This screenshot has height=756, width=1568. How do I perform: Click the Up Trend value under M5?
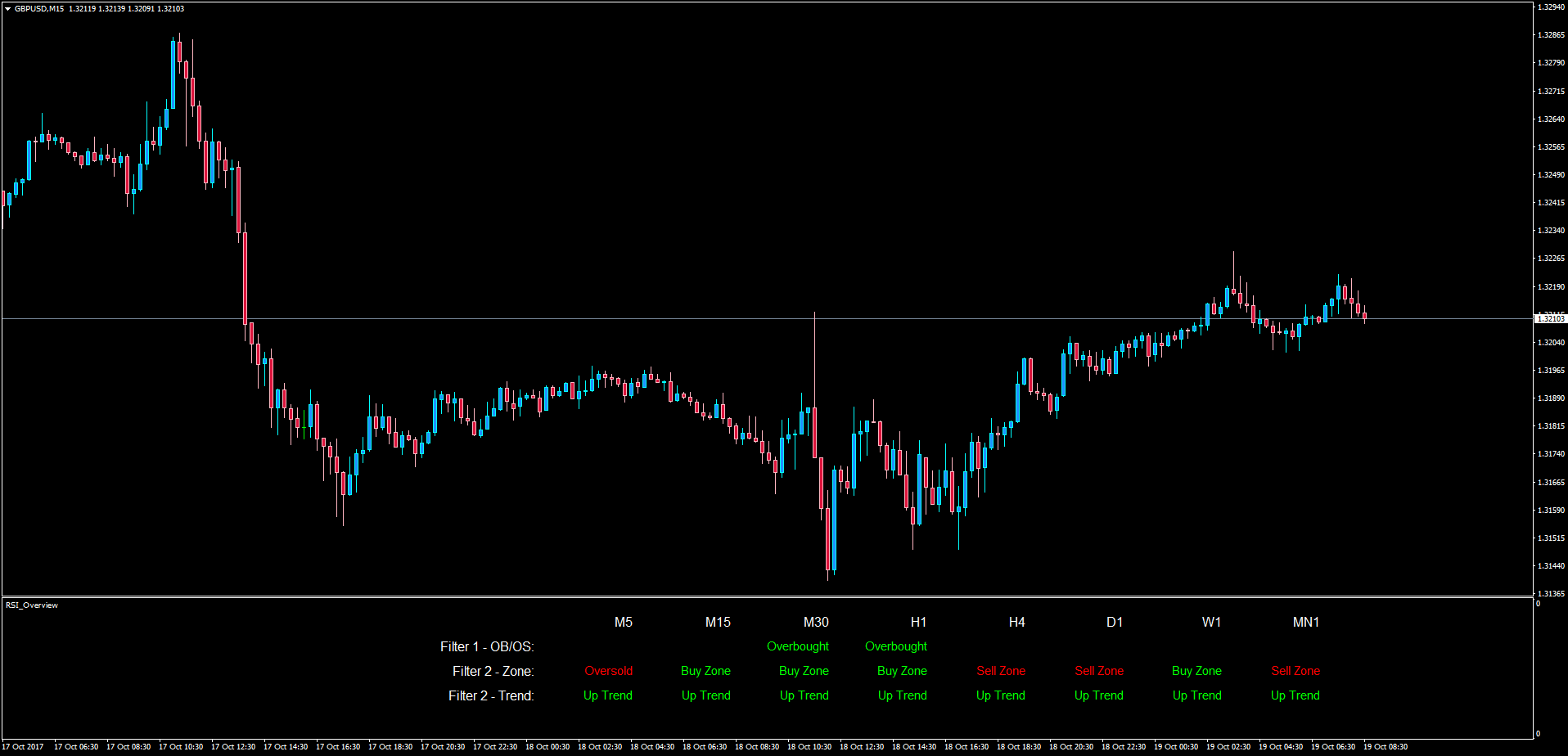point(608,695)
